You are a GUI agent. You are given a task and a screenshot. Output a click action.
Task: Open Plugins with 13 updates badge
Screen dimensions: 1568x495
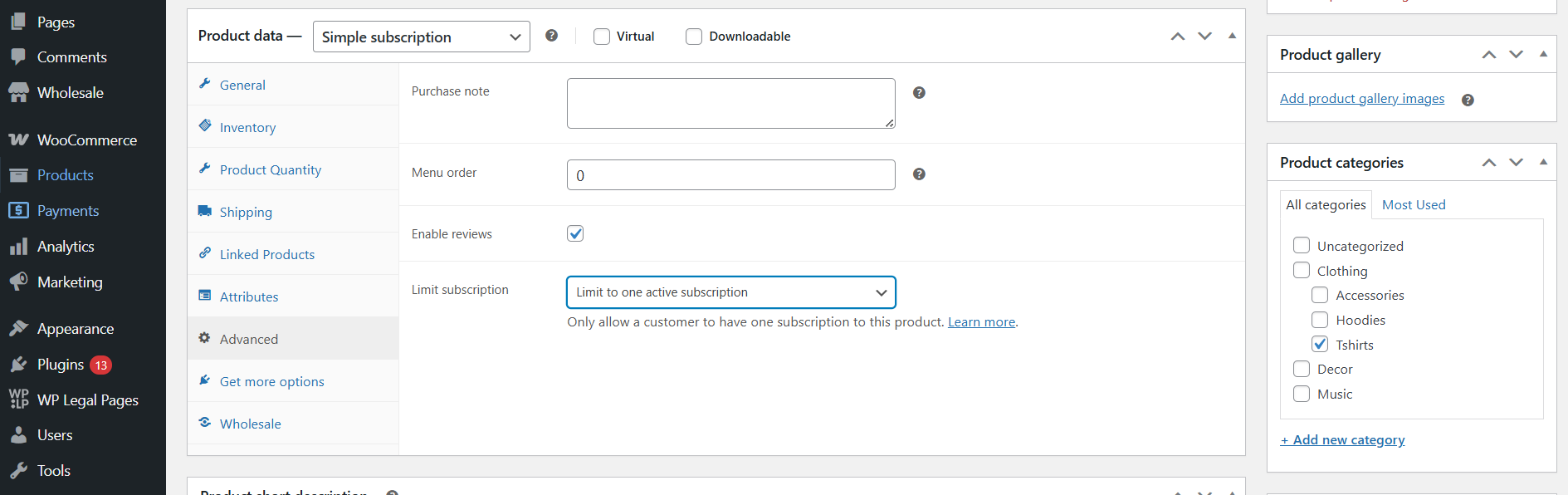(61, 365)
